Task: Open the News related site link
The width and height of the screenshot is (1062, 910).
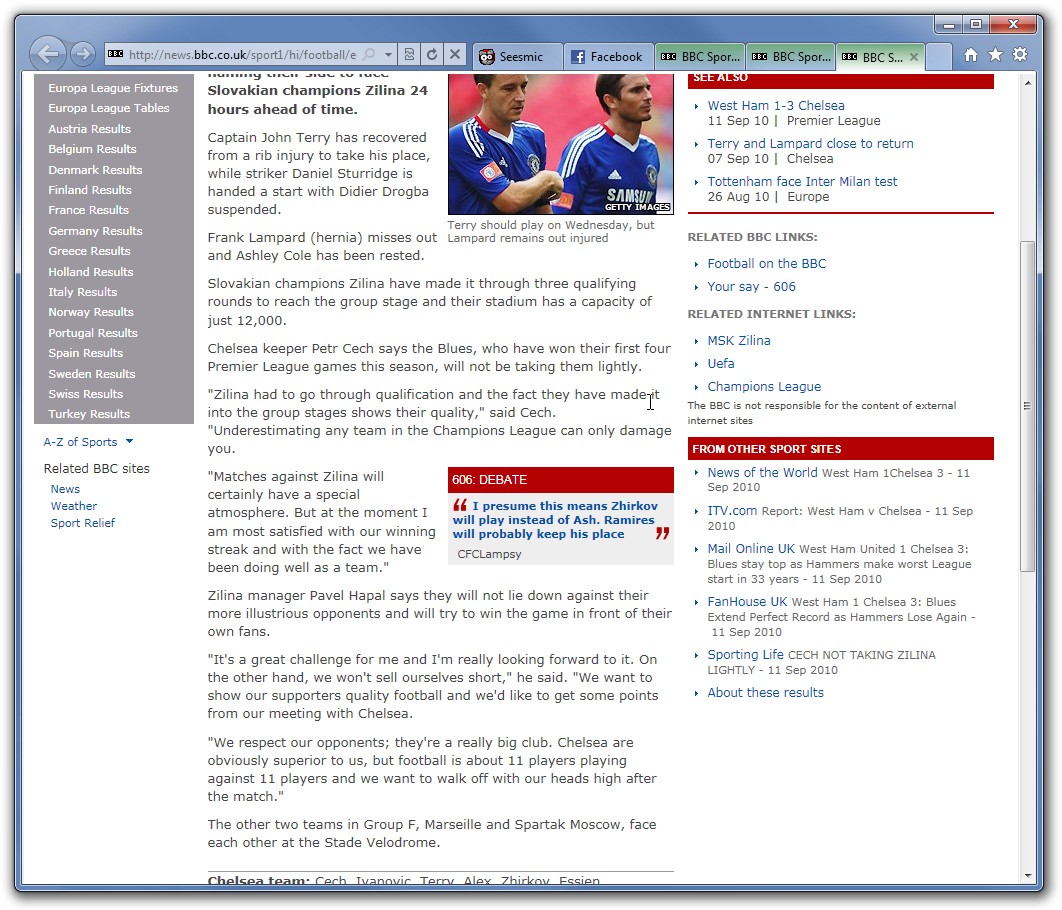Action: click(65, 489)
